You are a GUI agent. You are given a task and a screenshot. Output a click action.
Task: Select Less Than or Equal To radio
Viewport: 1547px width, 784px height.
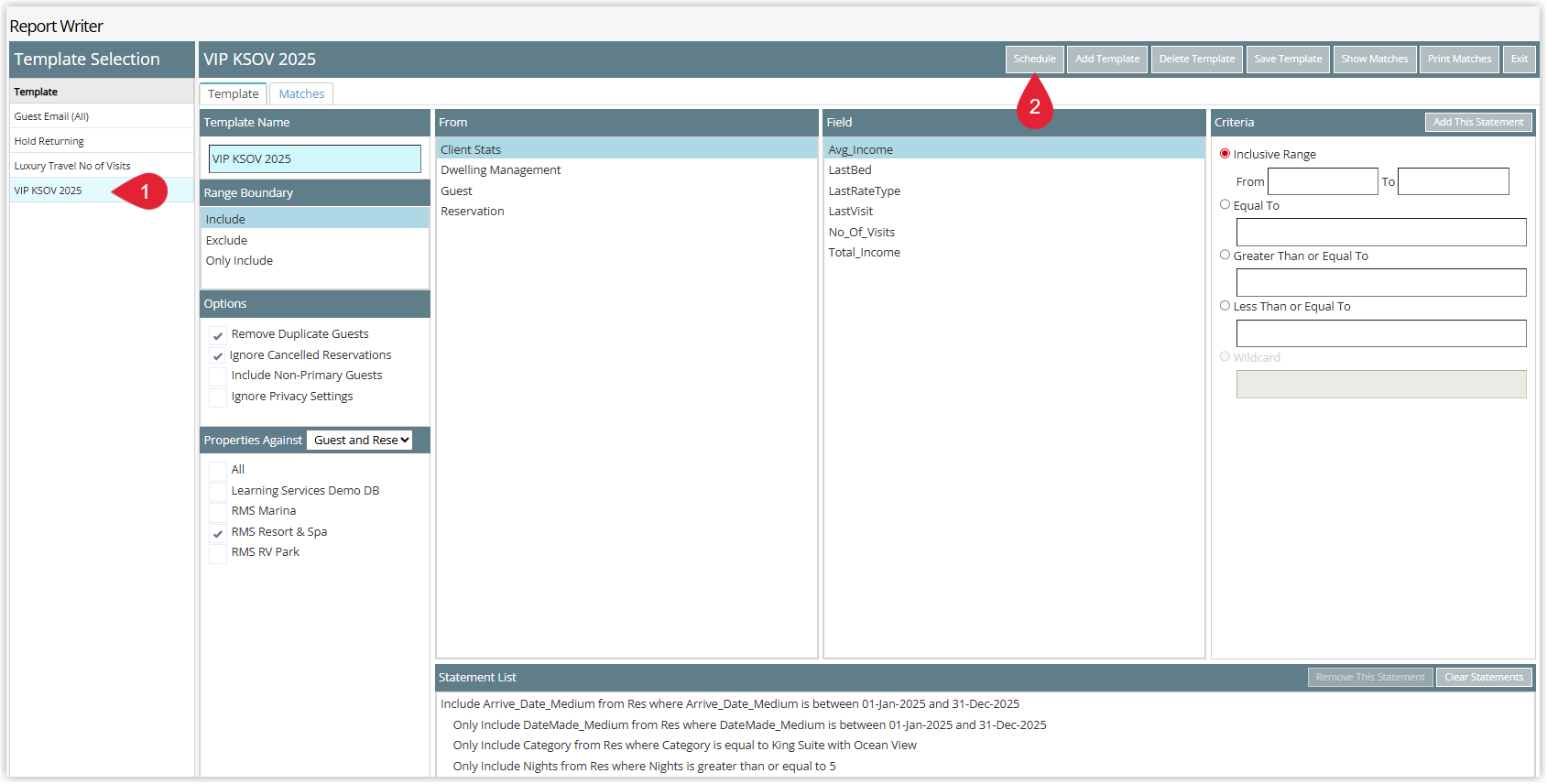pos(1225,306)
